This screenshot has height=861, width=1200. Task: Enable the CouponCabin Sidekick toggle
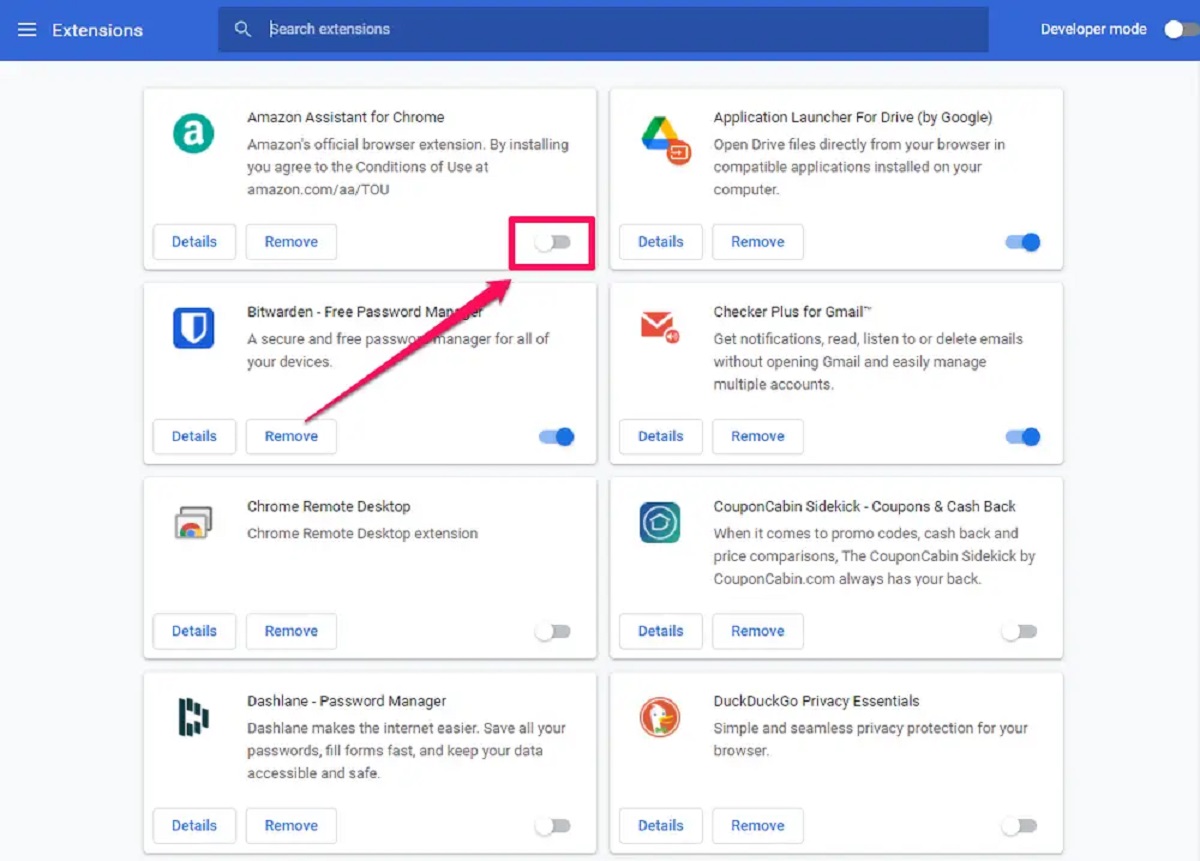click(1019, 632)
